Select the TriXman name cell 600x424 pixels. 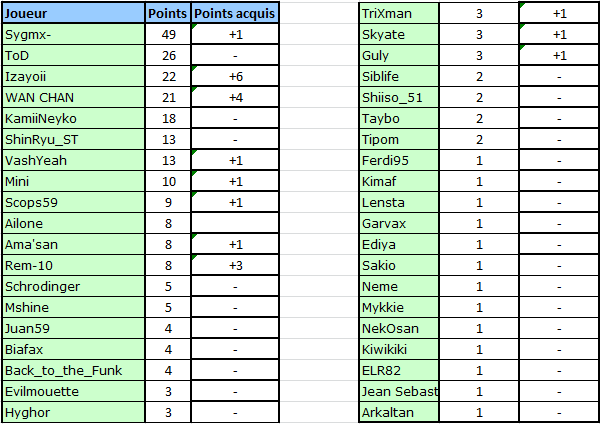pyautogui.click(x=399, y=13)
